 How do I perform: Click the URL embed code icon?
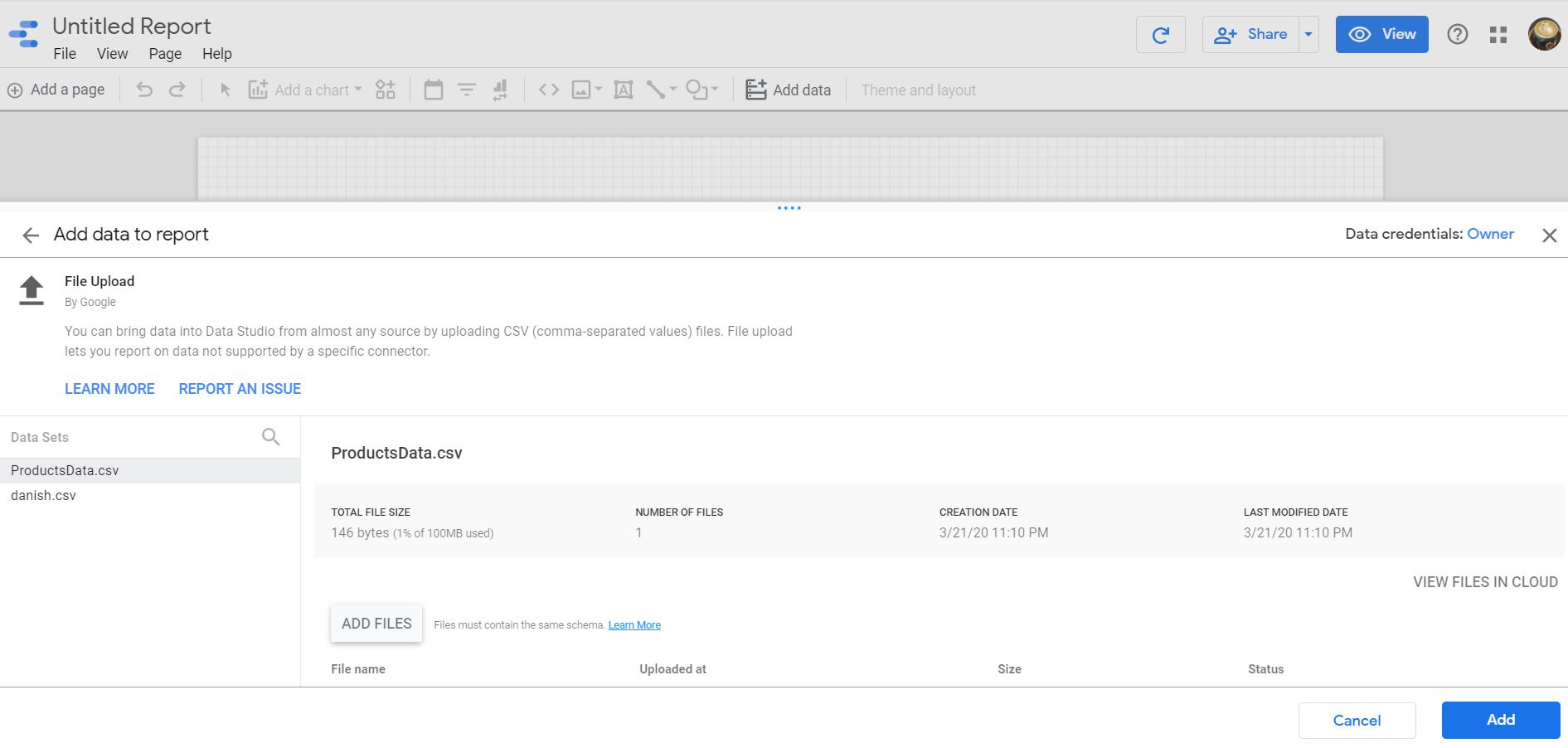pos(548,90)
